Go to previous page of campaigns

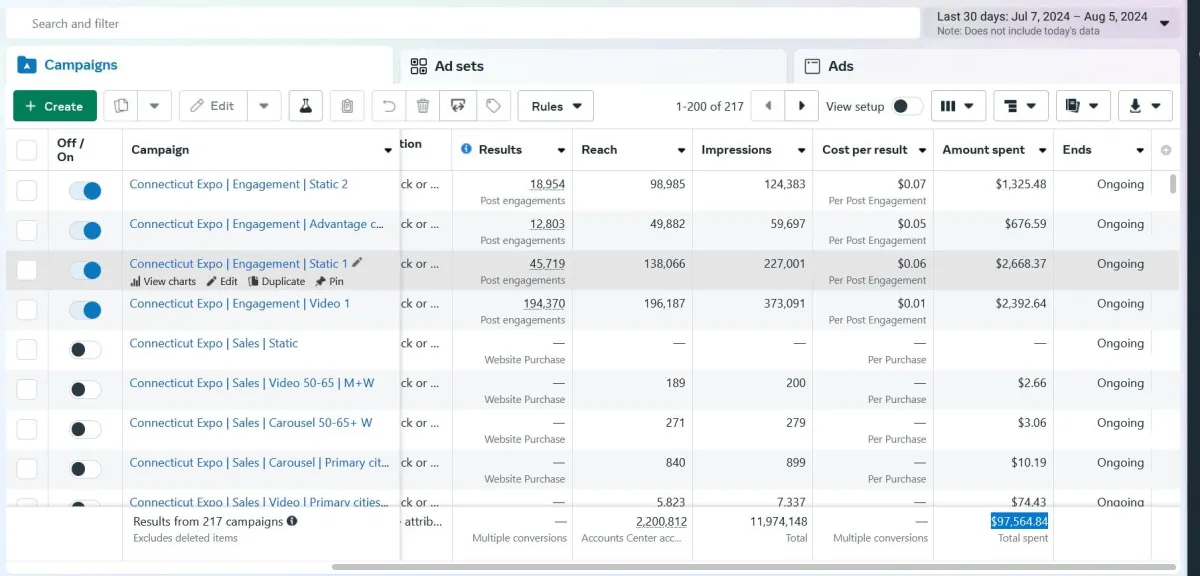[768, 106]
